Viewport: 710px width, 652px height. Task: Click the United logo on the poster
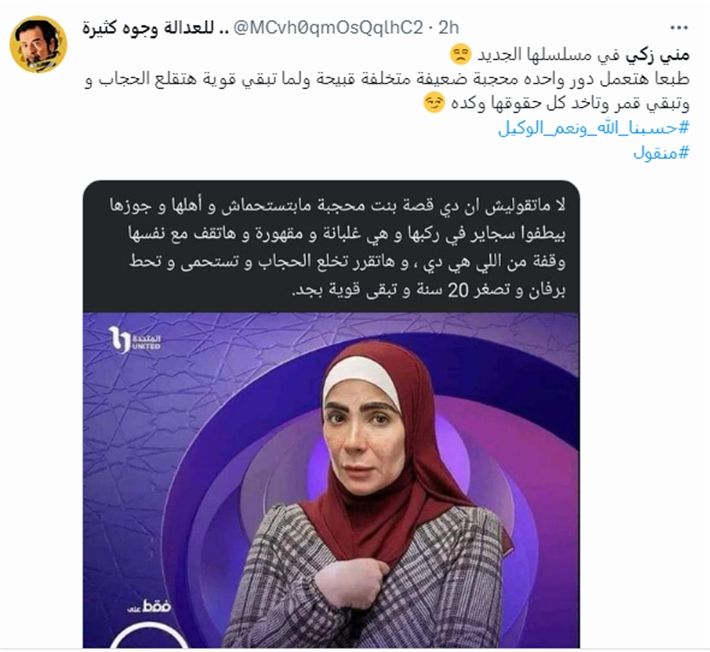pos(134,340)
